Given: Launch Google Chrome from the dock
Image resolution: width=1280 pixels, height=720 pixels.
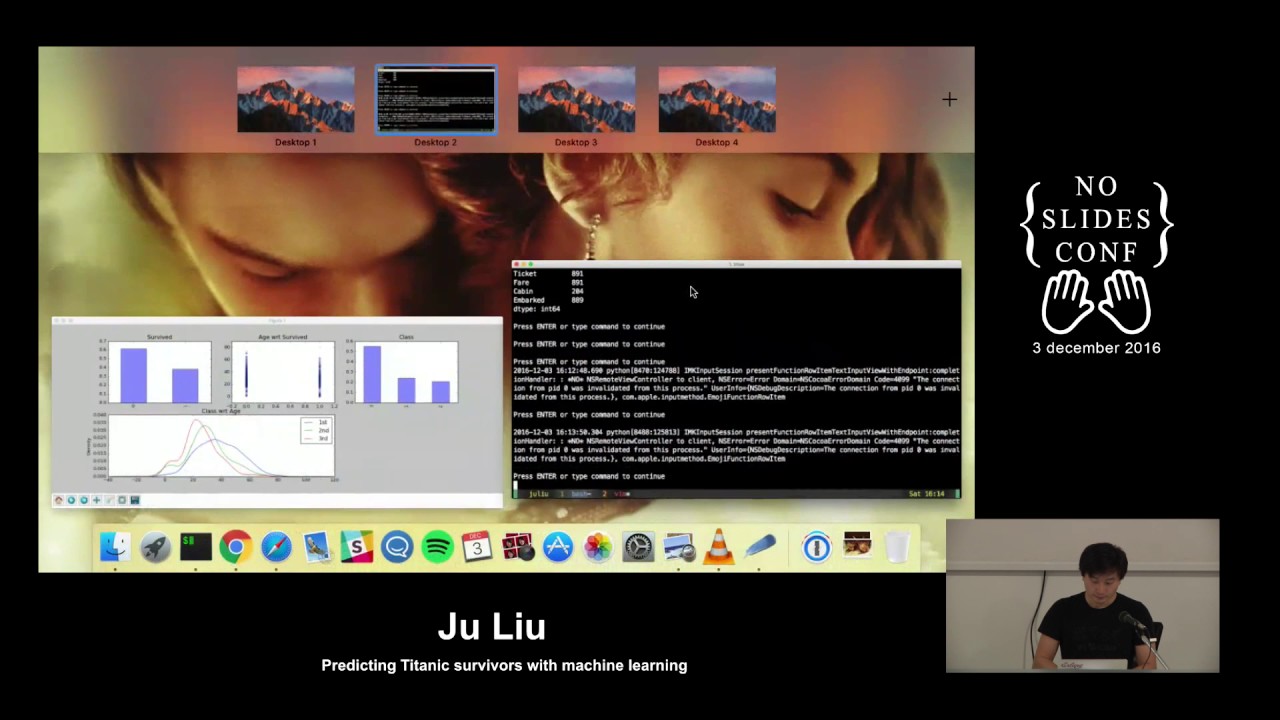Looking at the screenshot, I should click(236, 547).
